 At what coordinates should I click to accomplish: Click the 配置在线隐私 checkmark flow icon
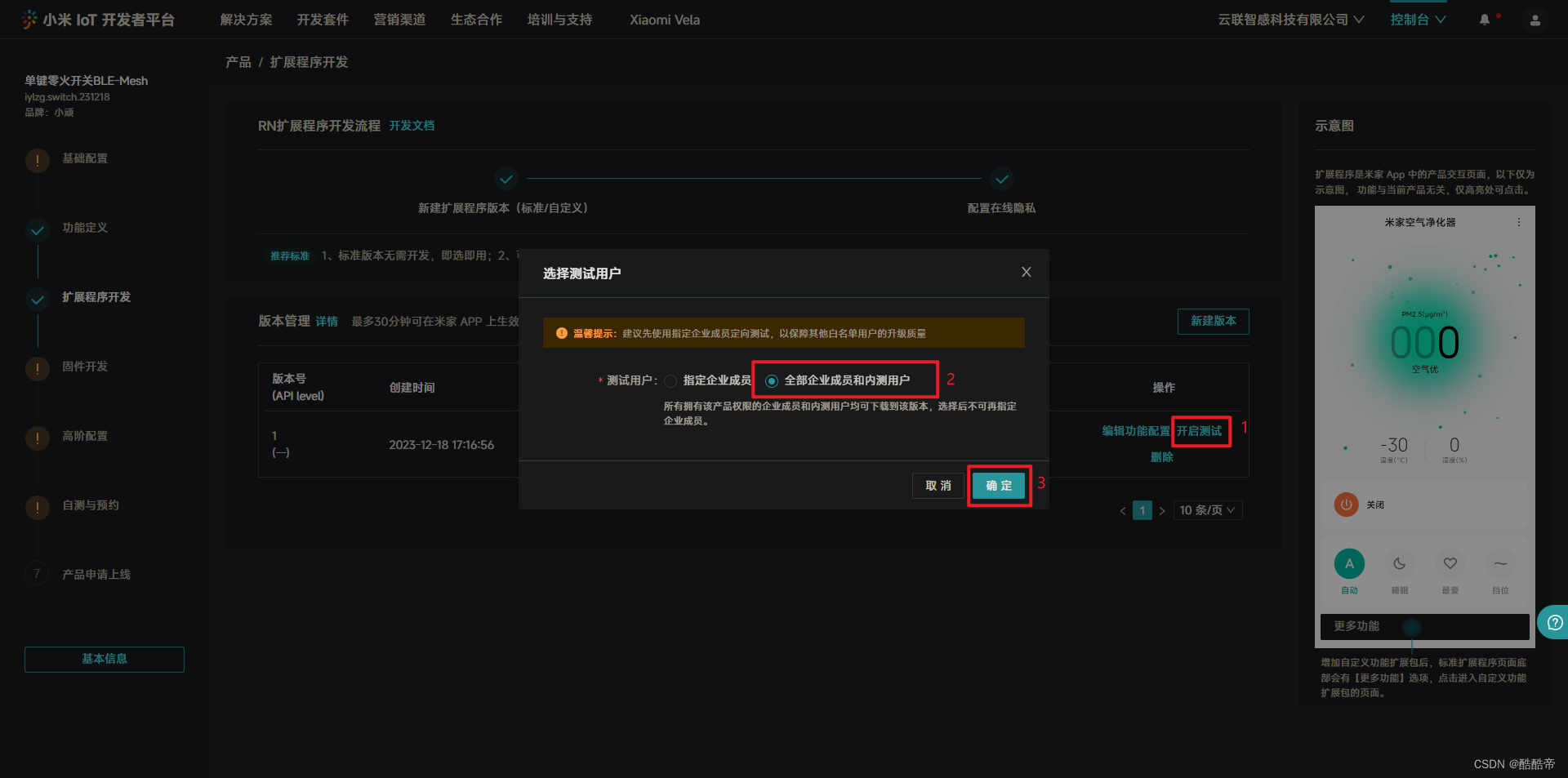coord(1002,178)
